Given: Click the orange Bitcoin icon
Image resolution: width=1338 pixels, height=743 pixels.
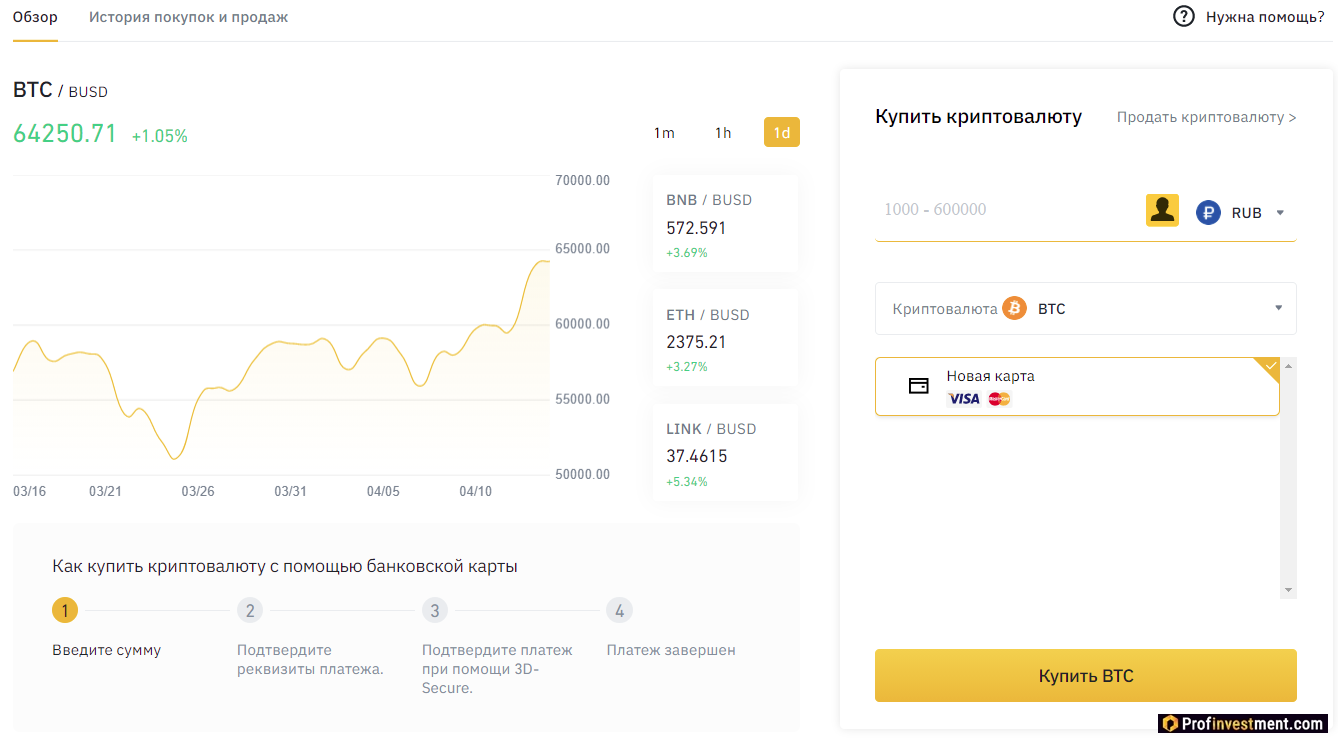Looking at the screenshot, I should [x=1015, y=308].
